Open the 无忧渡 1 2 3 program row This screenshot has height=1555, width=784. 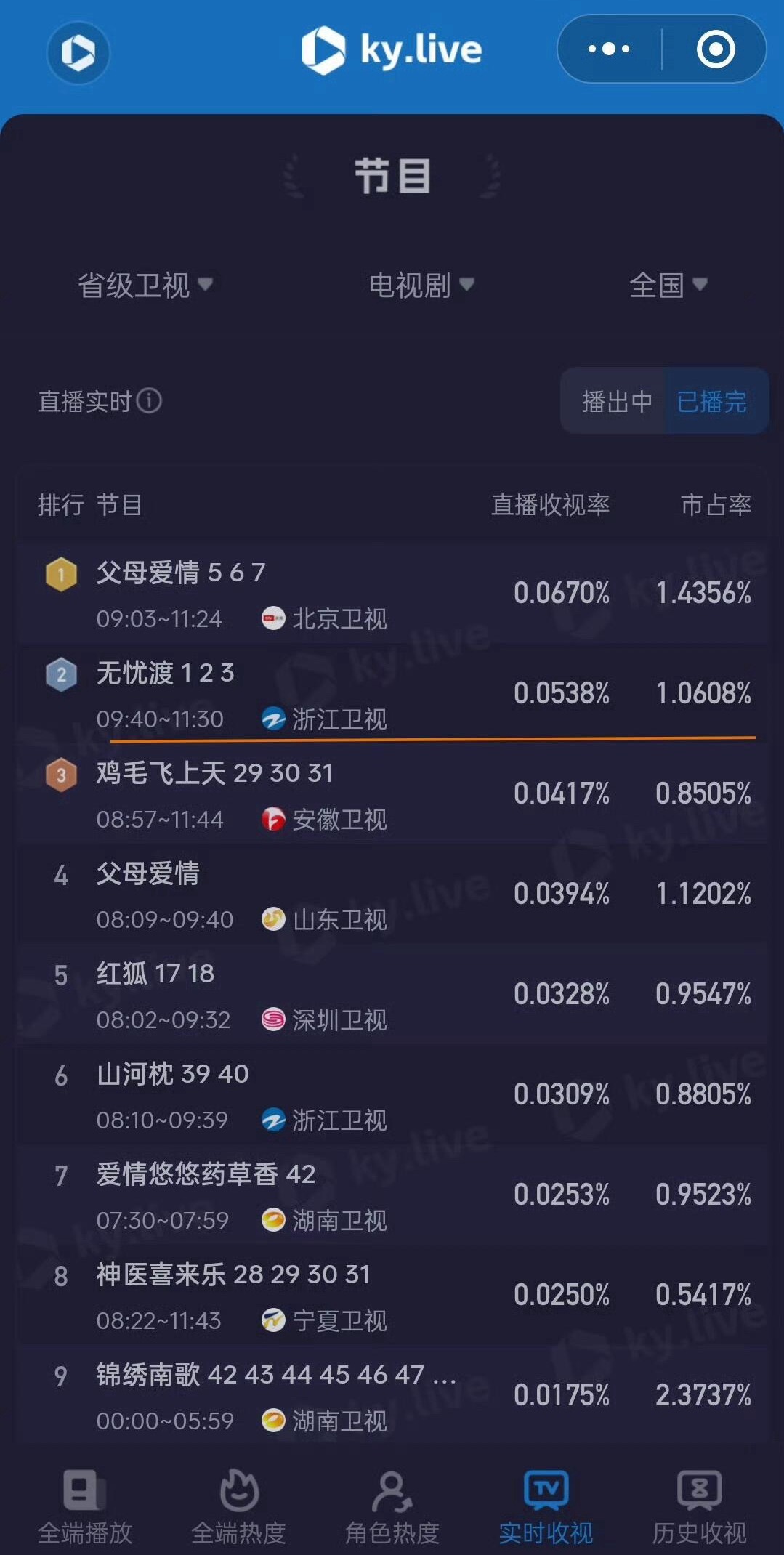click(x=392, y=693)
